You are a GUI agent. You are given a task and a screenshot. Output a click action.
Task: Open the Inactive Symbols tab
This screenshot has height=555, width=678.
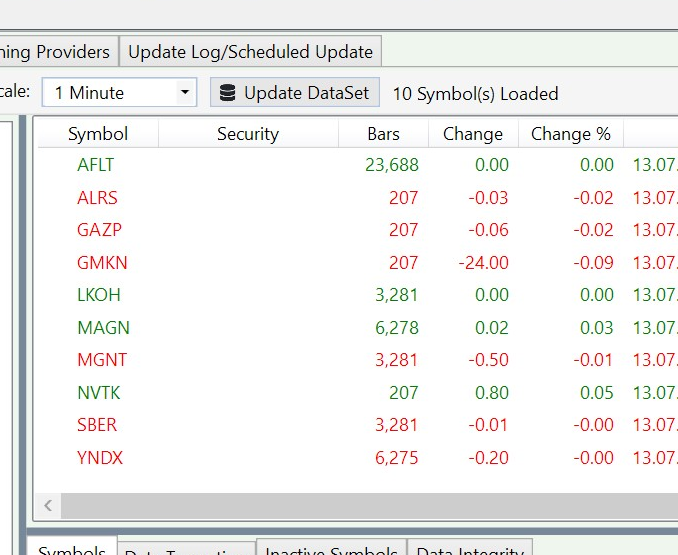pos(331,548)
